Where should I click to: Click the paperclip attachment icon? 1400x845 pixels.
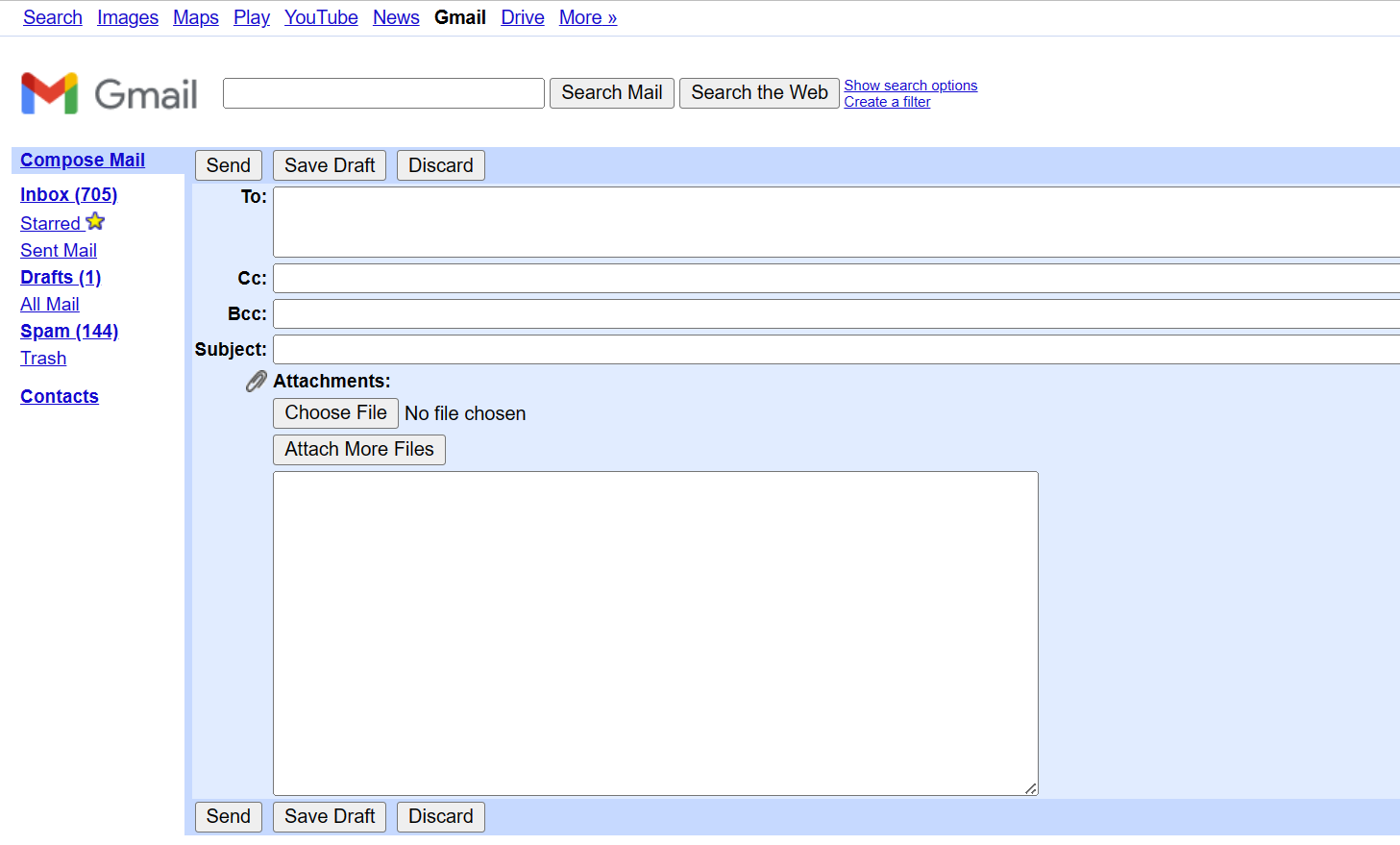(x=255, y=381)
